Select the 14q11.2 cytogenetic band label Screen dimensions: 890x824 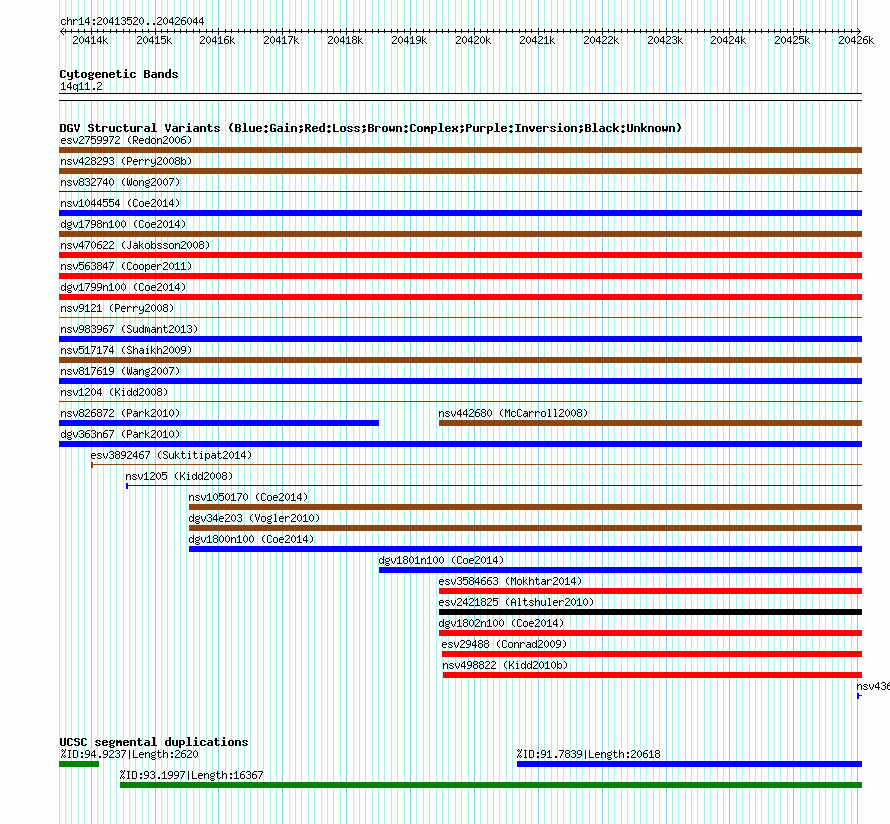click(x=81, y=86)
